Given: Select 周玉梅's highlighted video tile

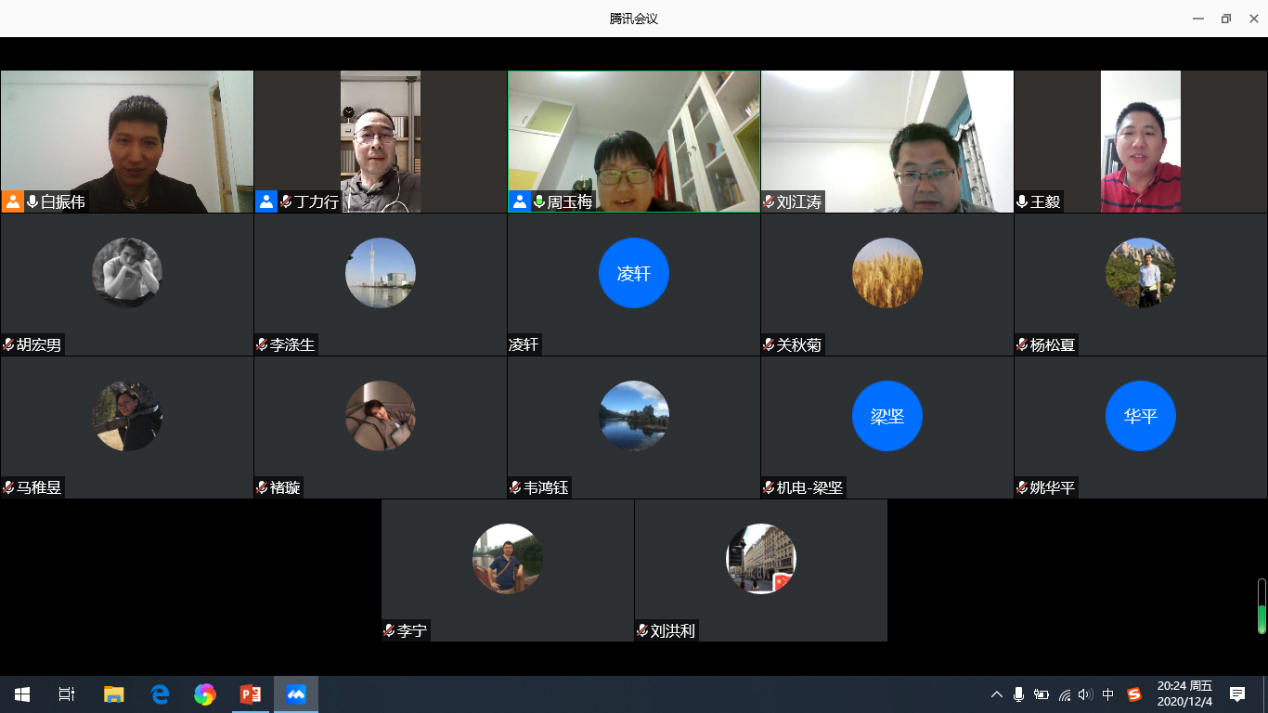Looking at the screenshot, I should [x=634, y=141].
